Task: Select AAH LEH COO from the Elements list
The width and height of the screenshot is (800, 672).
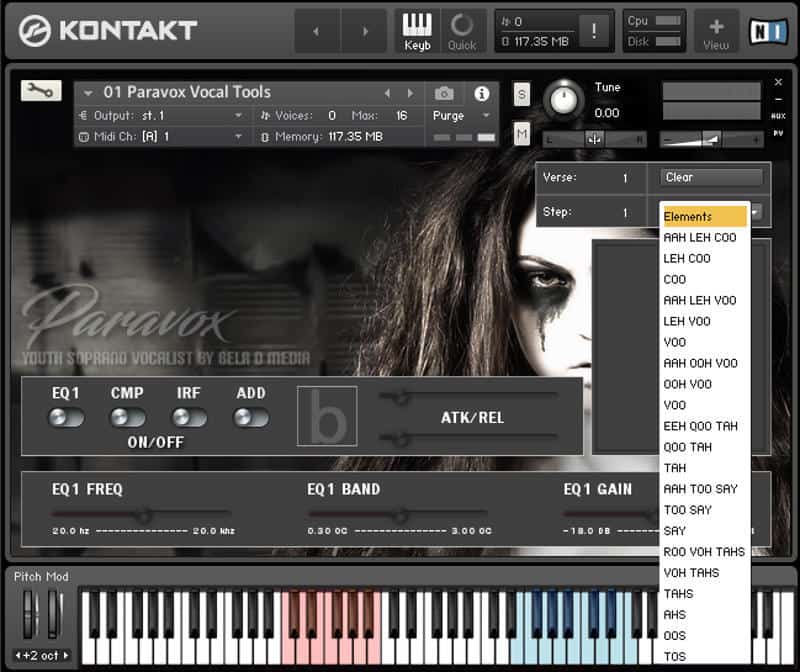Action: [700, 237]
